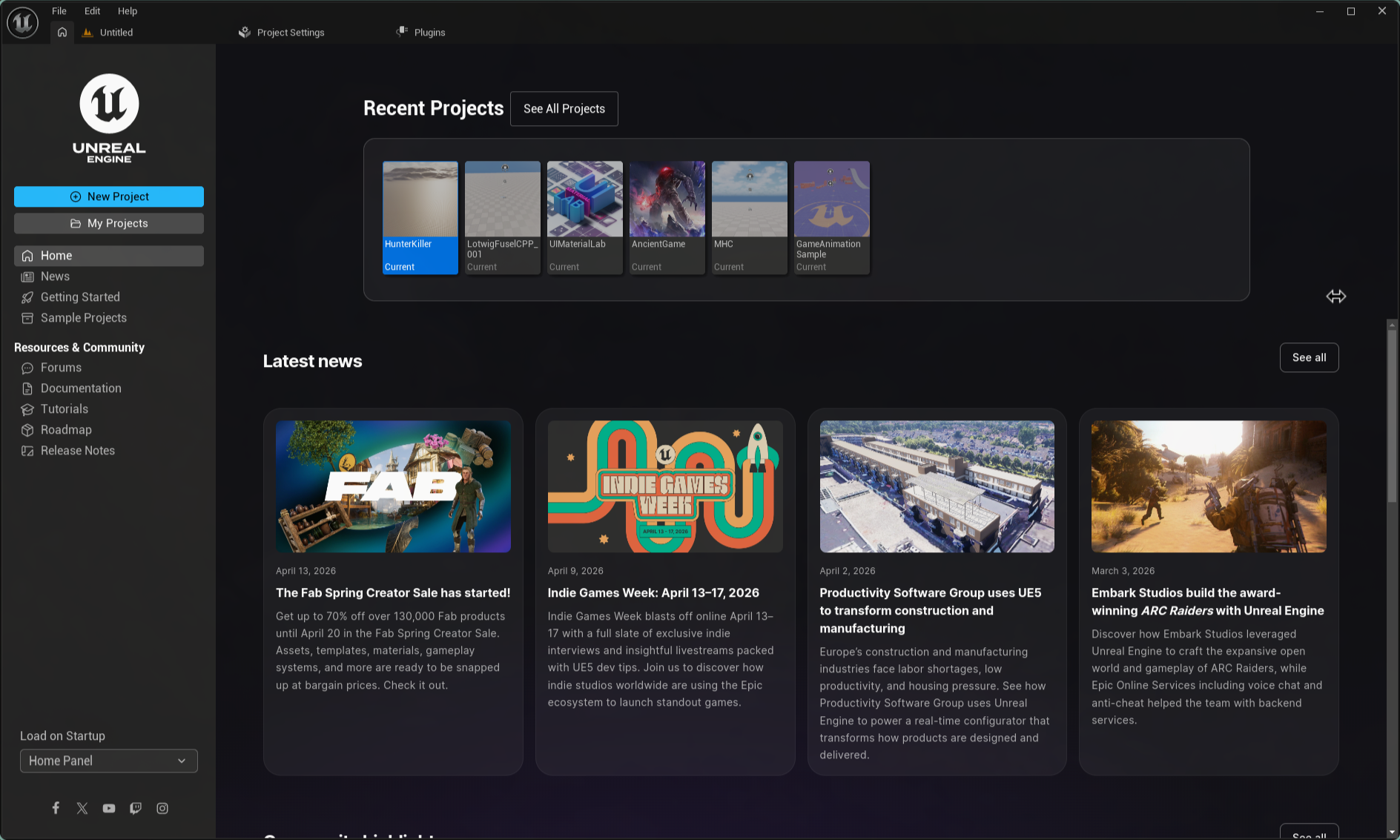This screenshot has width=1400, height=840.
Task: Open the Plugins tab
Action: click(430, 32)
